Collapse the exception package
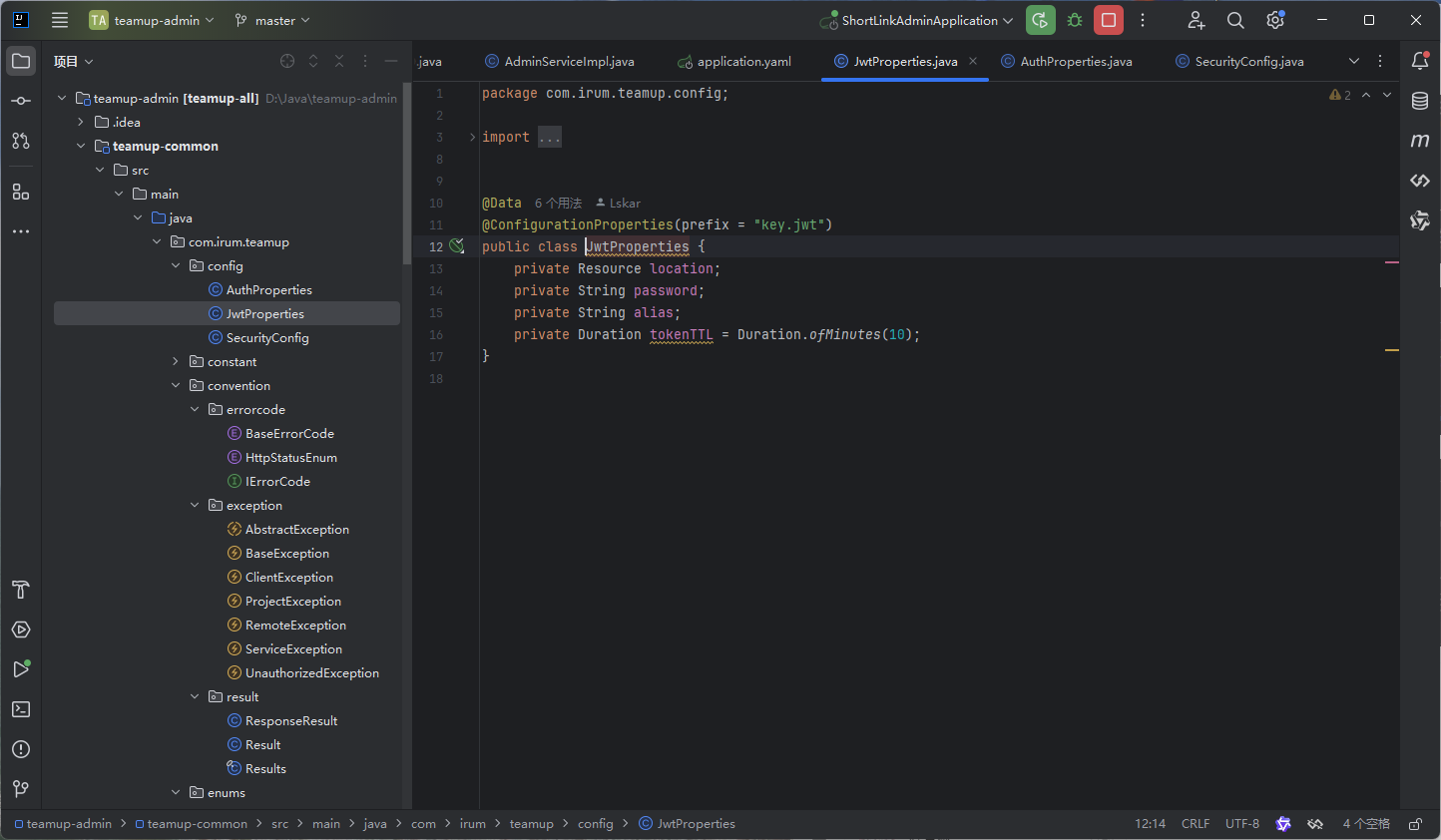The image size is (1441, 840). 195,505
